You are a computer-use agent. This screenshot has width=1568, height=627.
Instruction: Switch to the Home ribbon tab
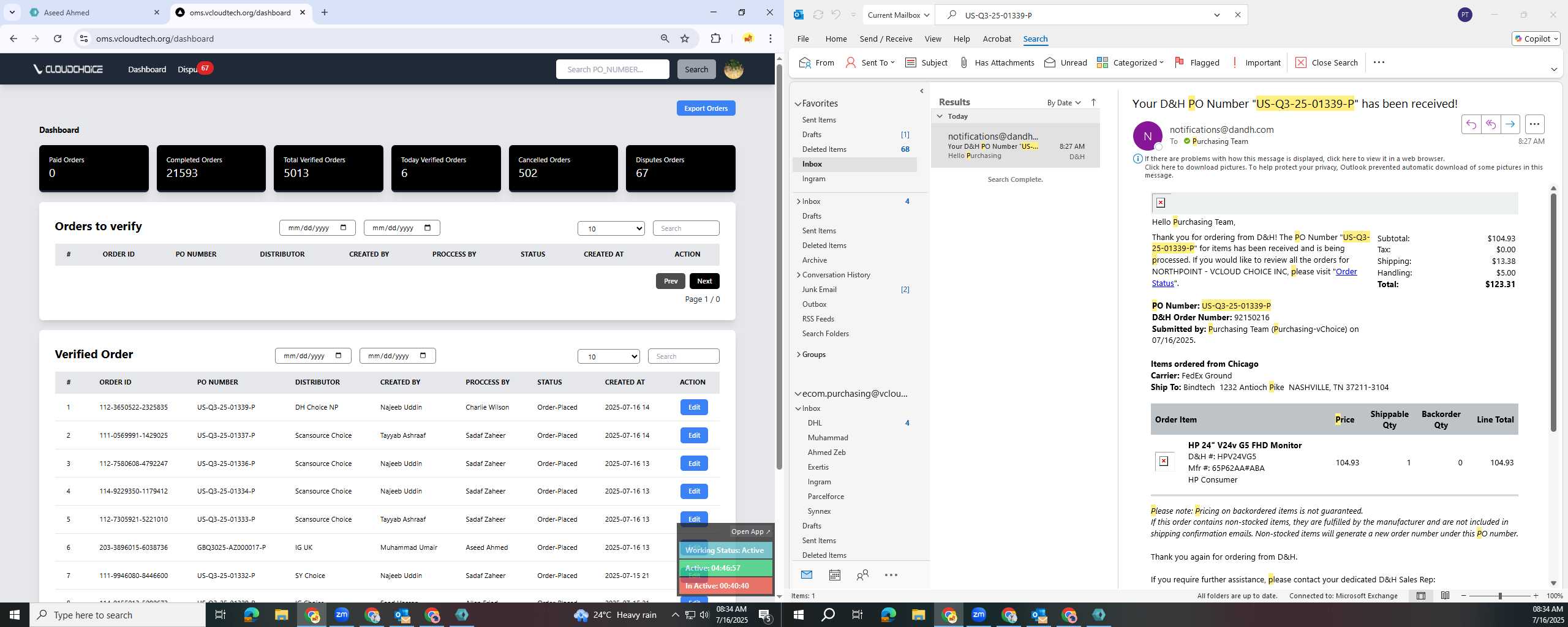point(835,39)
